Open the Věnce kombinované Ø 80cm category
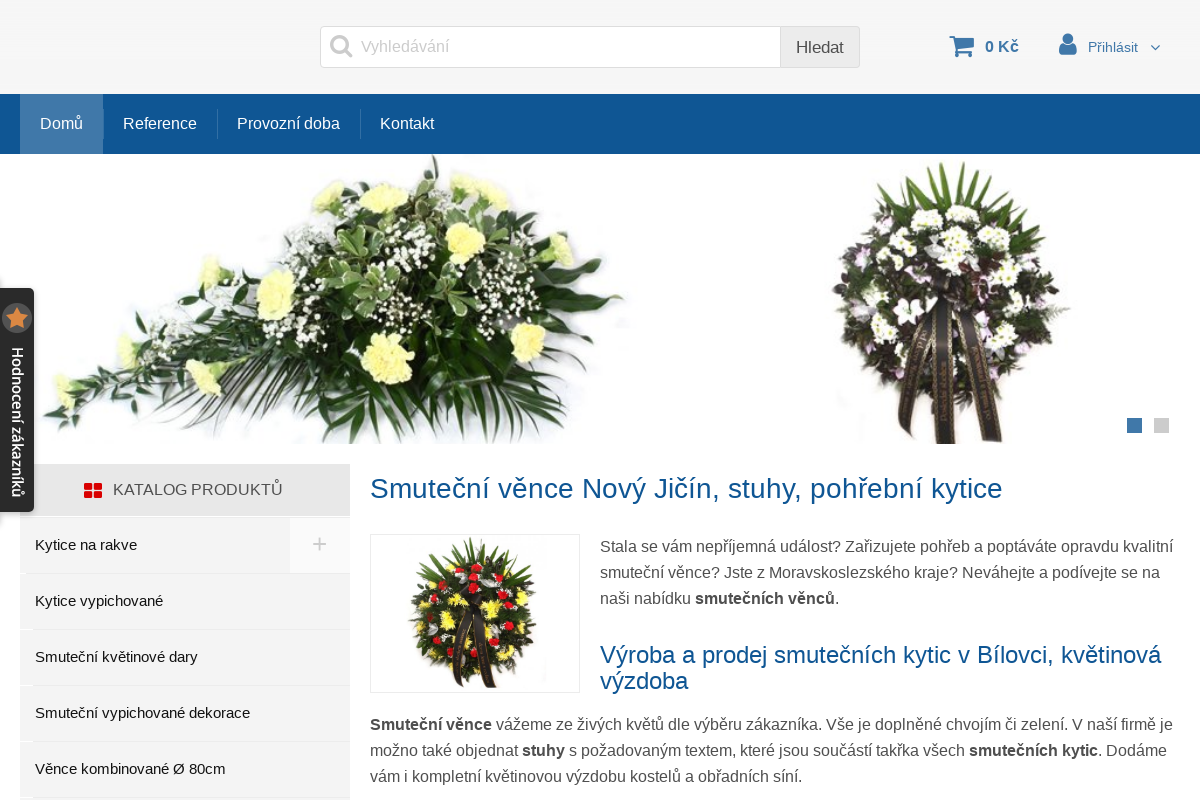Screen dimensions: 1200x800 pos(130,769)
